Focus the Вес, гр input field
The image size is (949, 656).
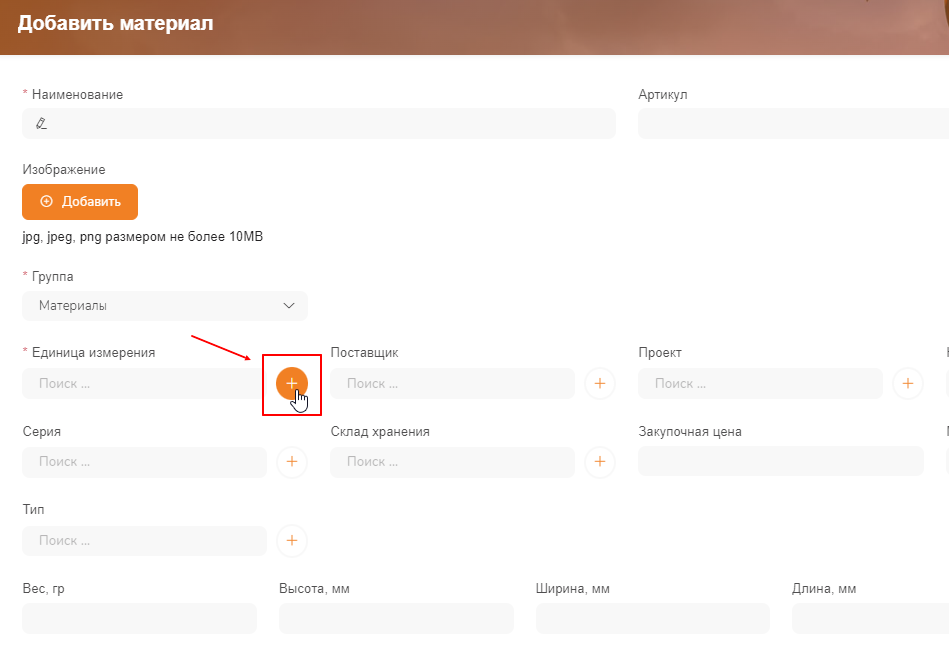[139, 618]
